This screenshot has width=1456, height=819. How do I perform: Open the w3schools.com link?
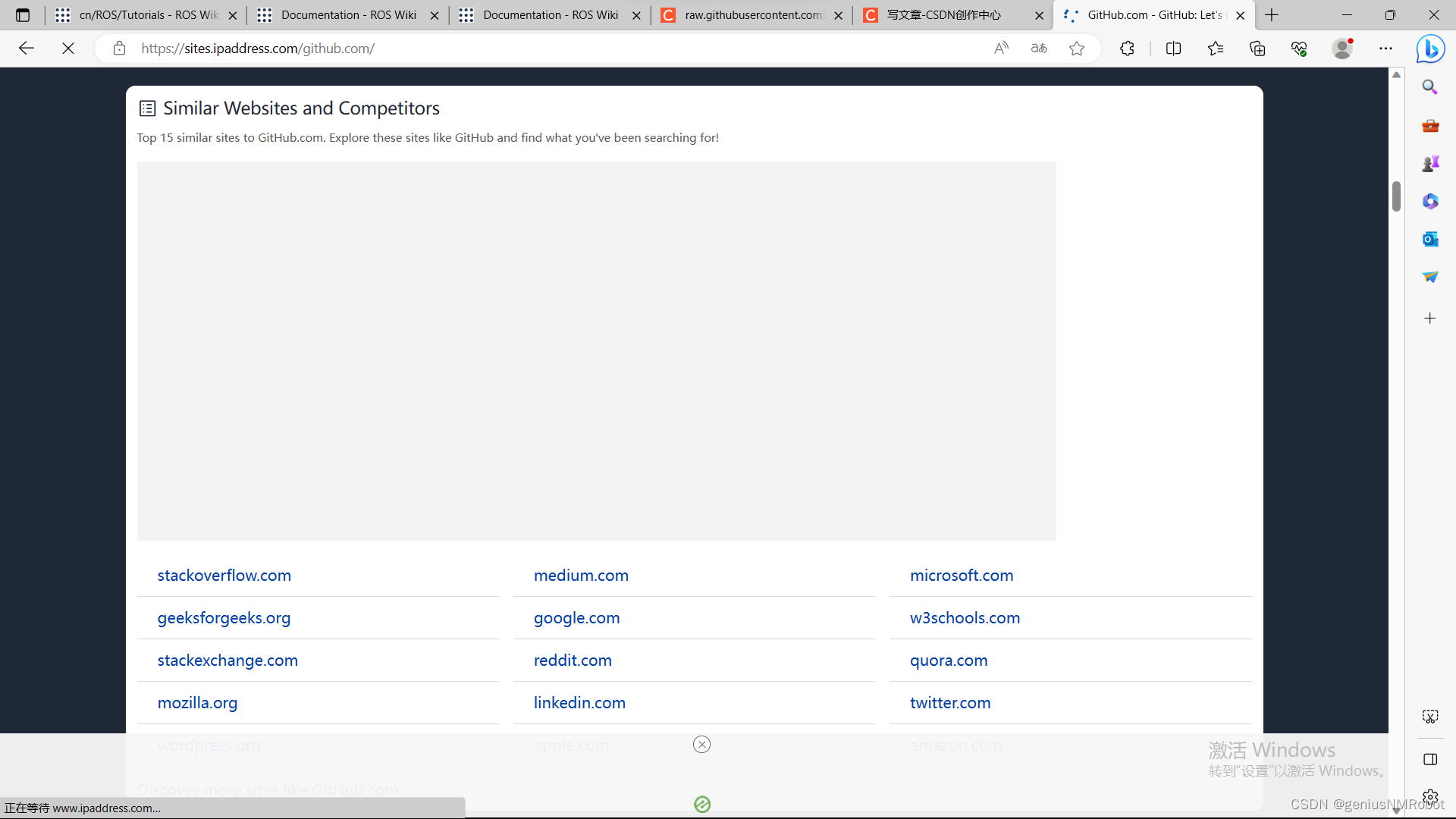pyautogui.click(x=965, y=618)
